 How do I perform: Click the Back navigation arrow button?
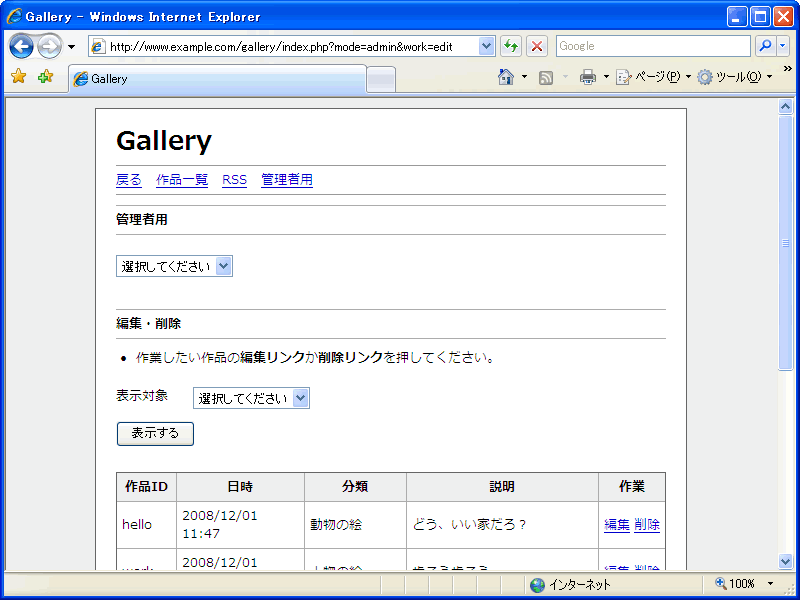tap(22, 46)
